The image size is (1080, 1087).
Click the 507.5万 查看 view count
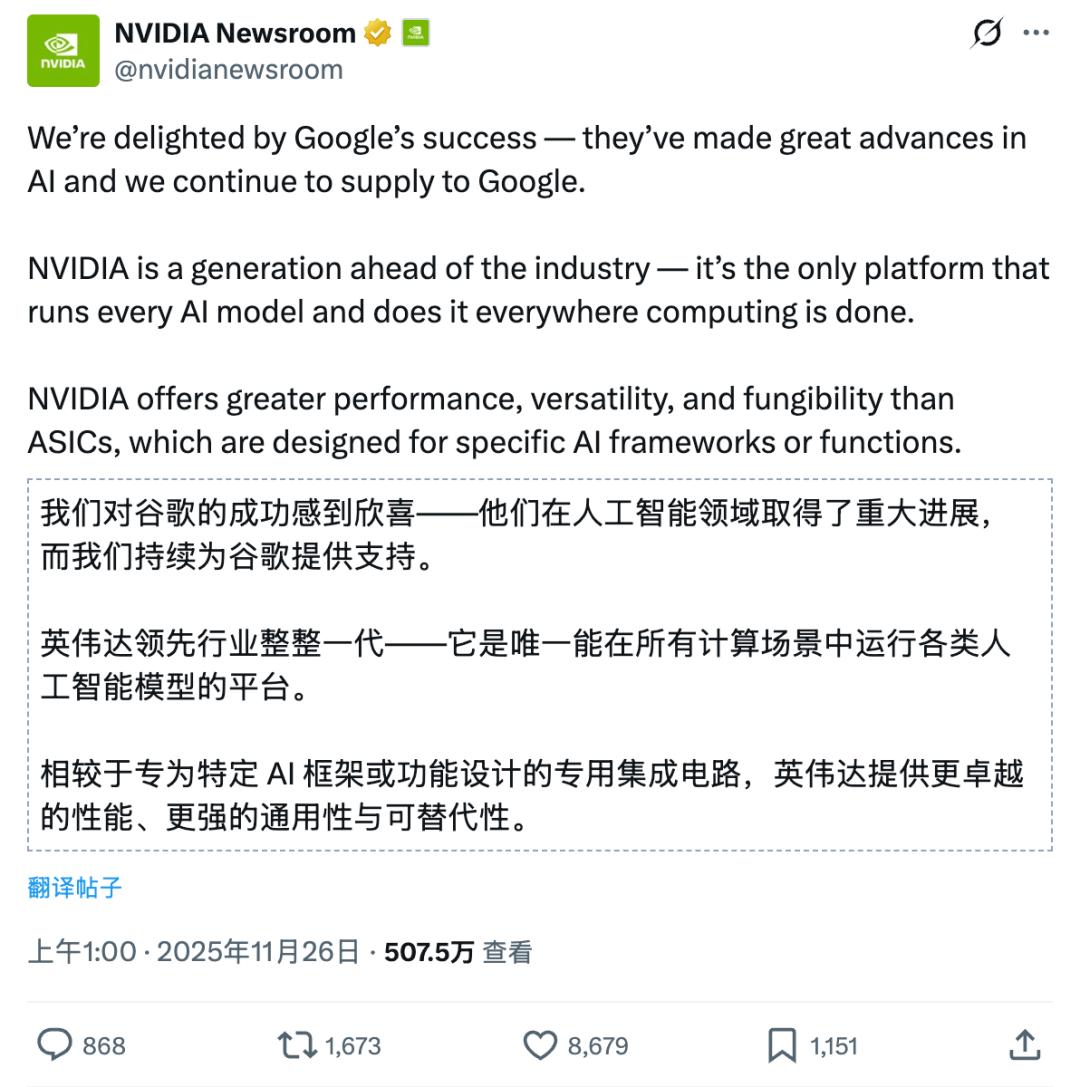(x=458, y=952)
